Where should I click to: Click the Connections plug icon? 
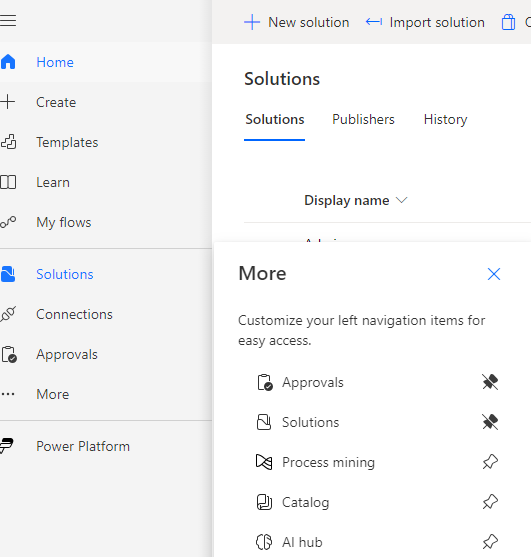tap(8, 314)
